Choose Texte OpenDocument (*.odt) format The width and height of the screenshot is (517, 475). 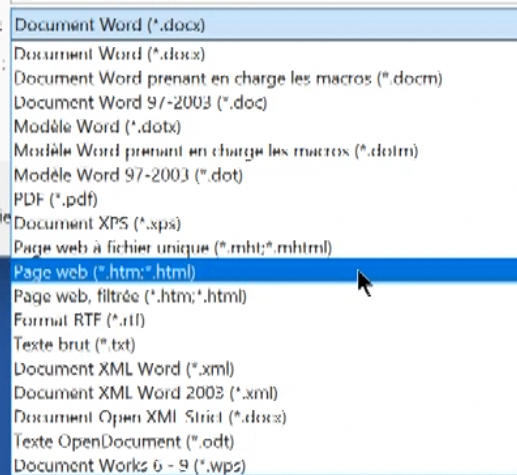point(264,442)
